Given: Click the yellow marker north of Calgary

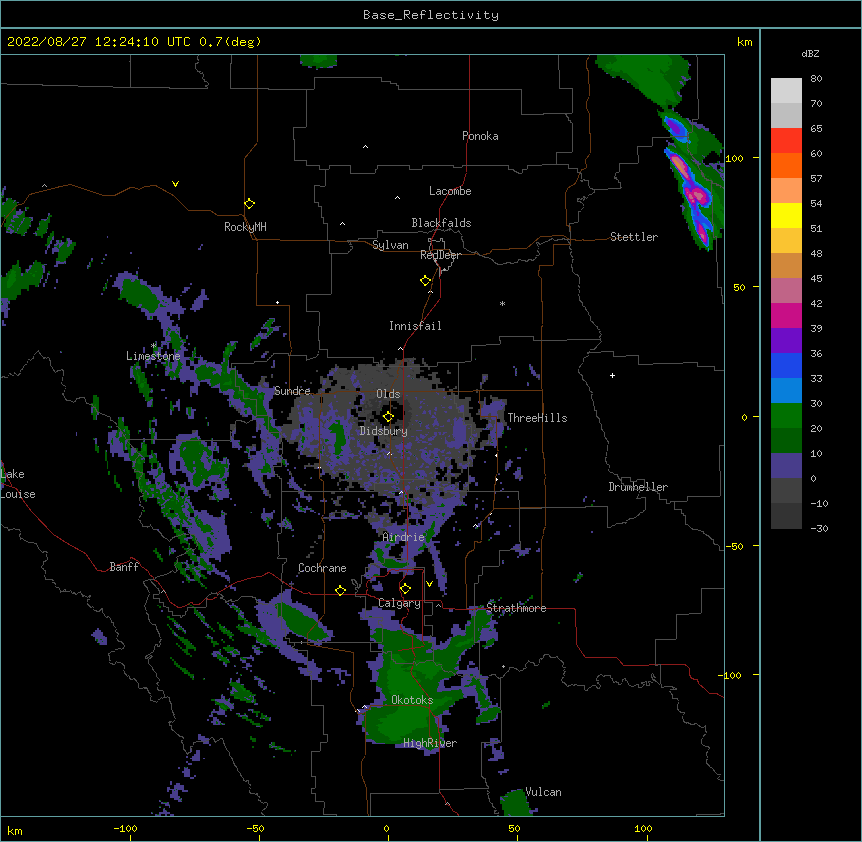Looking at the screenshot, I should pyautogui.click(x=405, y=589).
